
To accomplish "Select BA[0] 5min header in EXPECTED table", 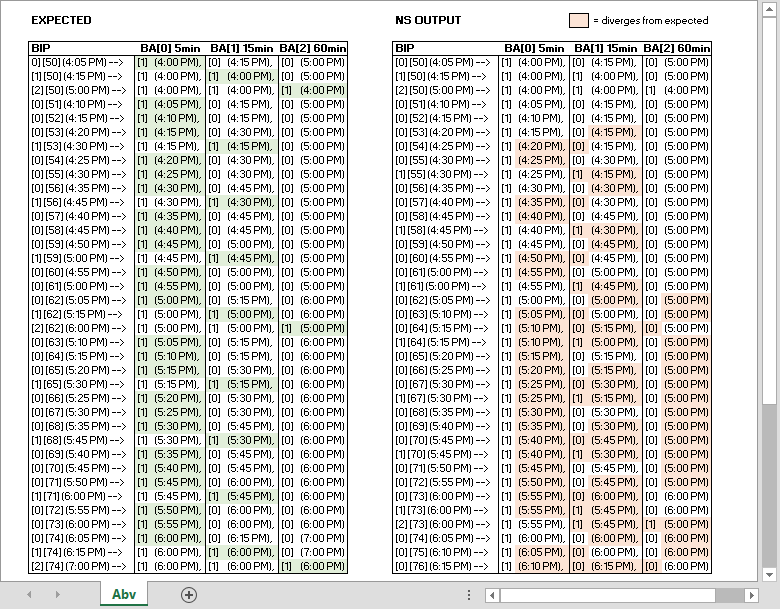I will click(x=170, y=48).
